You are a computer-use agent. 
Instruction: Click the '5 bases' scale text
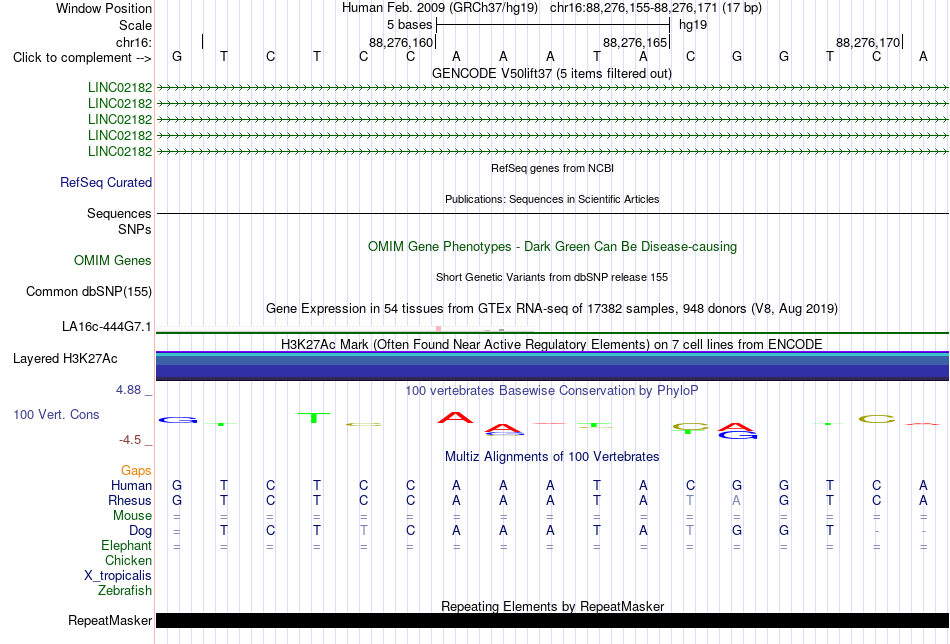pos(410,25)
